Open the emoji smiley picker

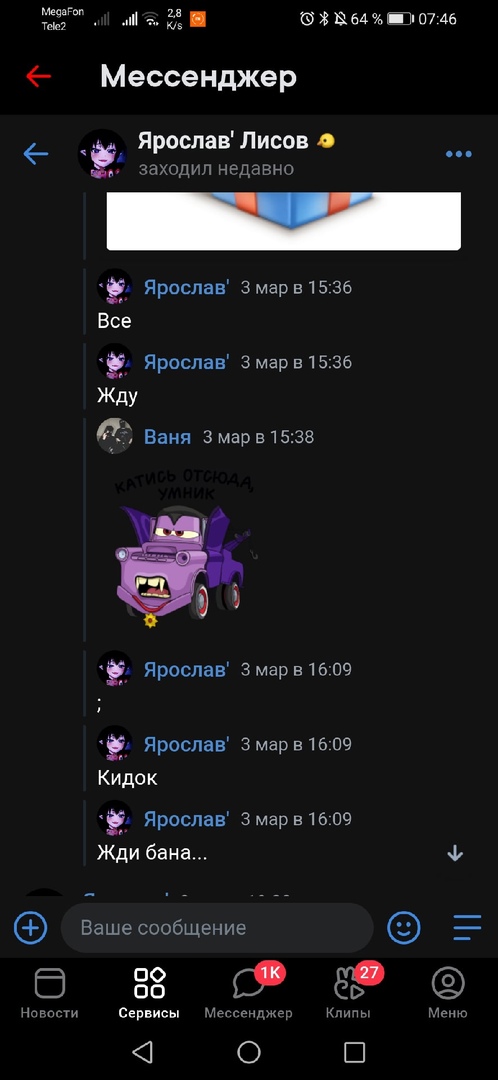click(404, 928)
